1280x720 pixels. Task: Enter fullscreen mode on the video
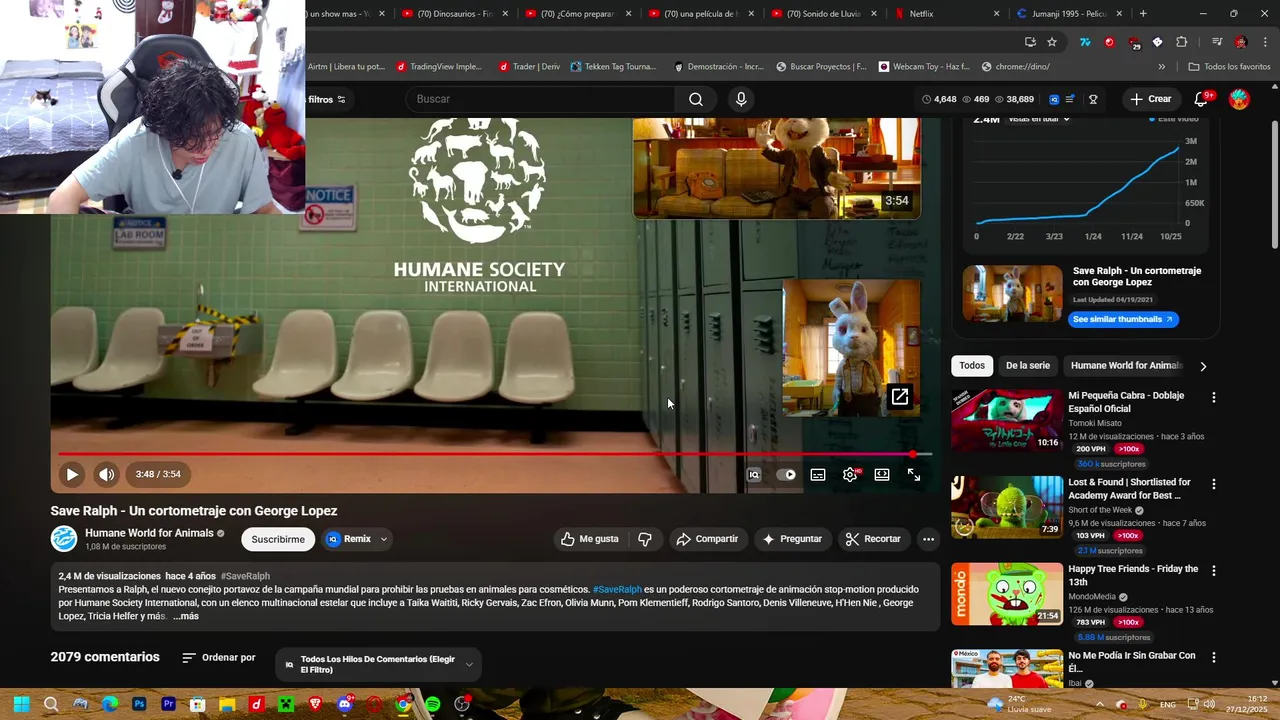(914, 475)
